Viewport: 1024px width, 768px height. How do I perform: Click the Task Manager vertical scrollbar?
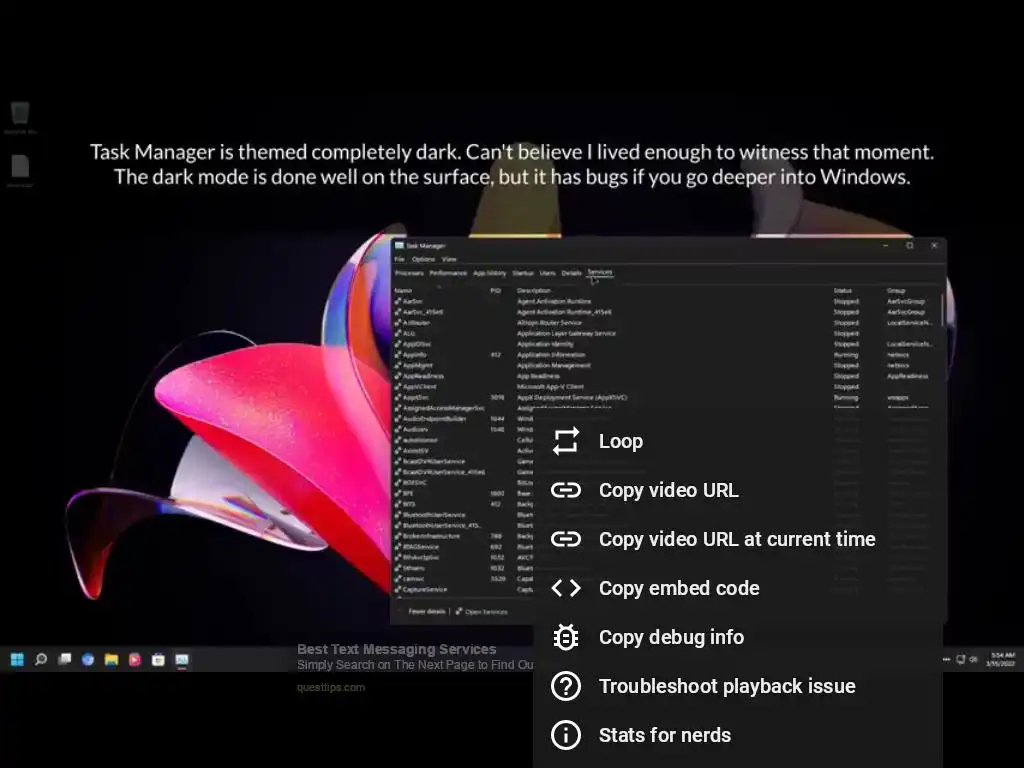(x=942, y=308)
